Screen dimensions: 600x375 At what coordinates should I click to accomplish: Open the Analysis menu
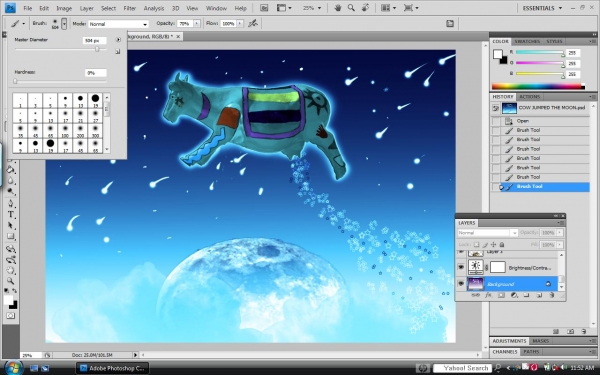pos(154,8)
